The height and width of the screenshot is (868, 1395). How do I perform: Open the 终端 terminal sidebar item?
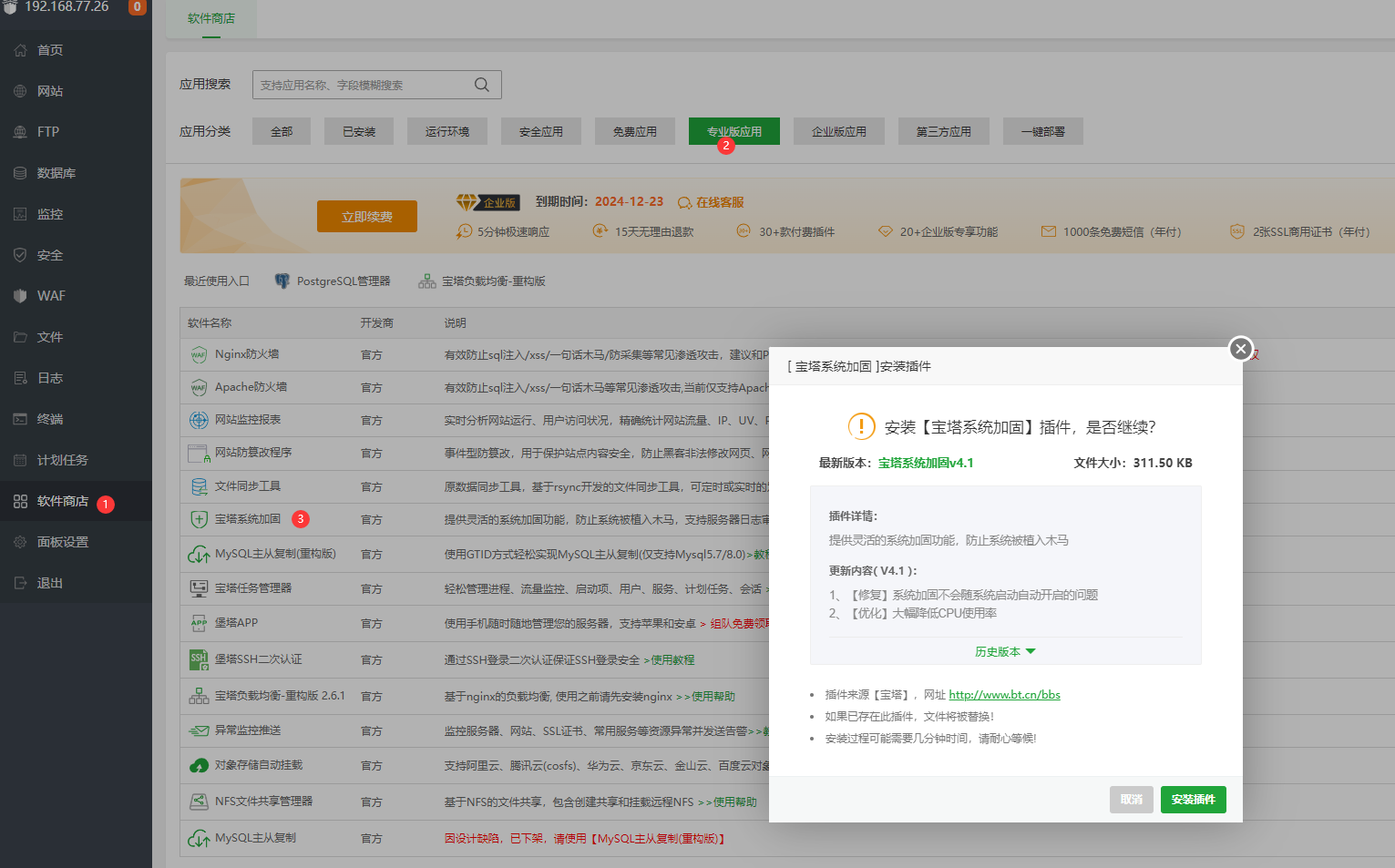tap(76, 419)
